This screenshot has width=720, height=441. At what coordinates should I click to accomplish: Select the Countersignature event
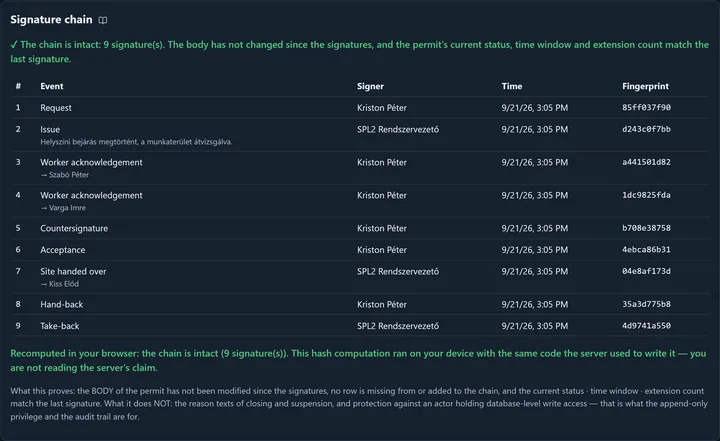click(x=74, y=229)
